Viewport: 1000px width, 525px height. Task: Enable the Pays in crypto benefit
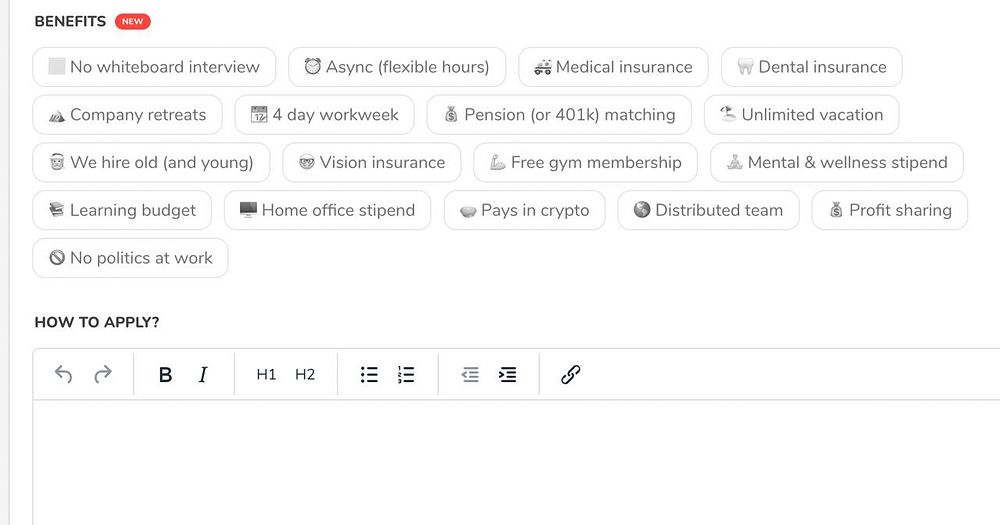point(524,211)
